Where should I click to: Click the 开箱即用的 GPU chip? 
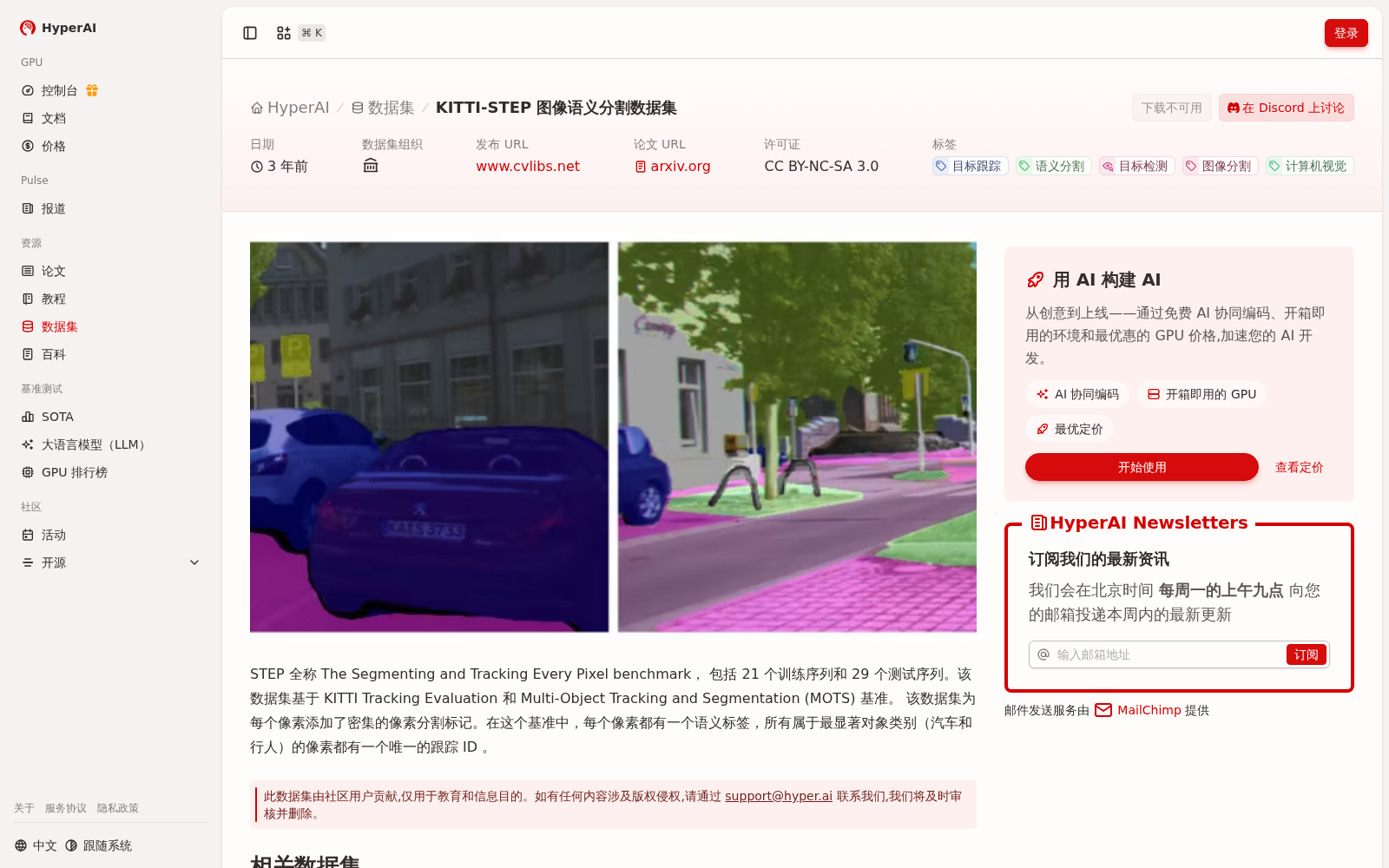coord(1201,394)
